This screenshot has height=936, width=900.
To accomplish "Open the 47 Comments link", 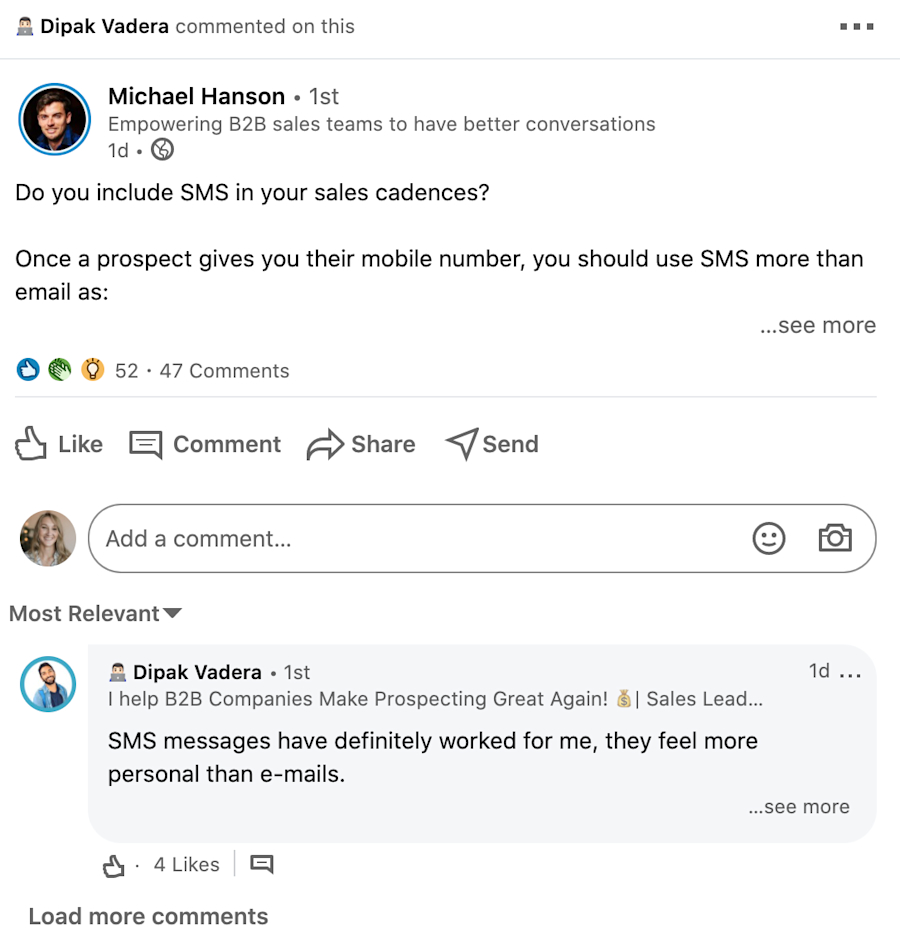I will [x=224, y=370].
